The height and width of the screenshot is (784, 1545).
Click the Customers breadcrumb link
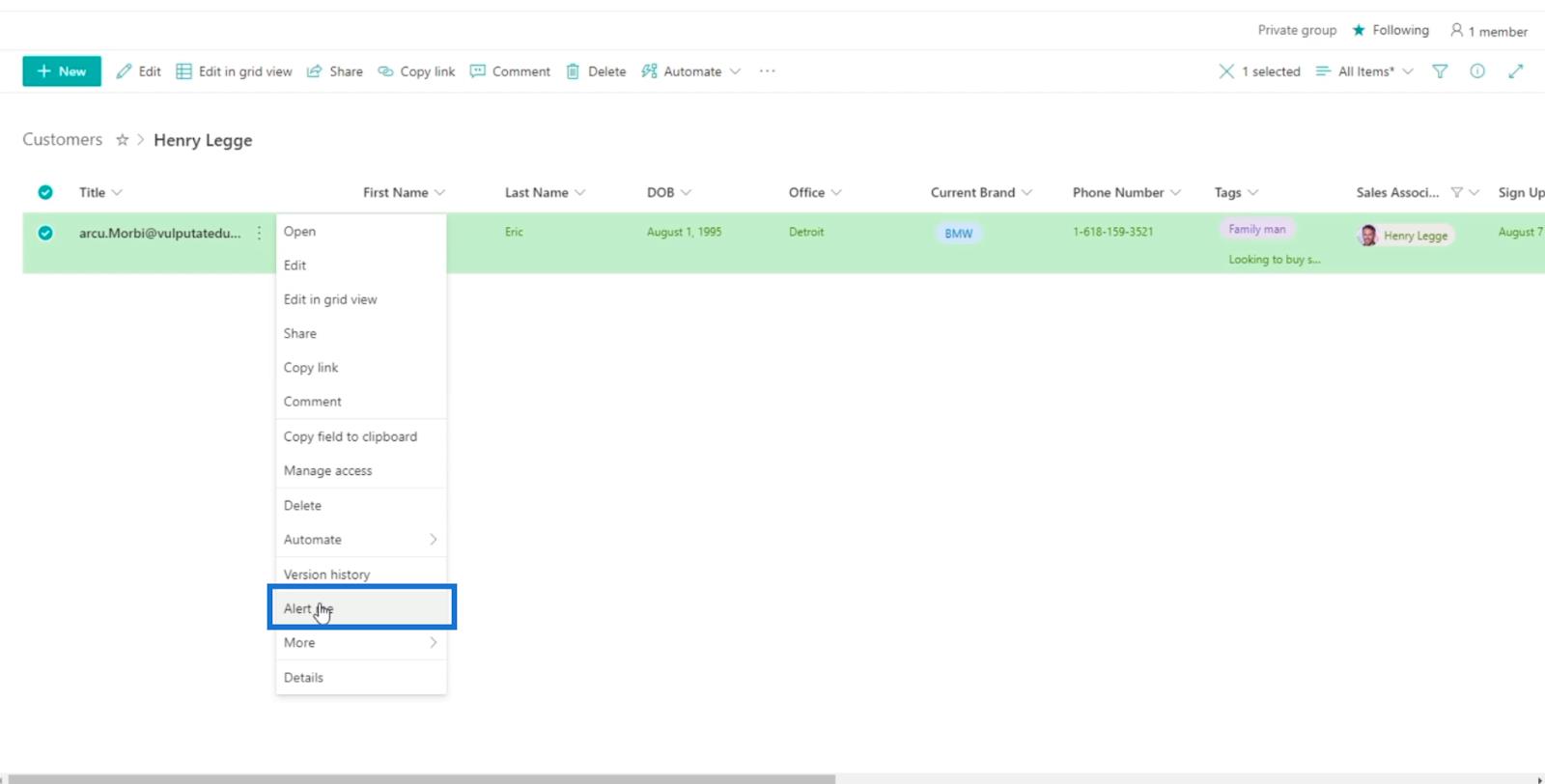(63, 140)
